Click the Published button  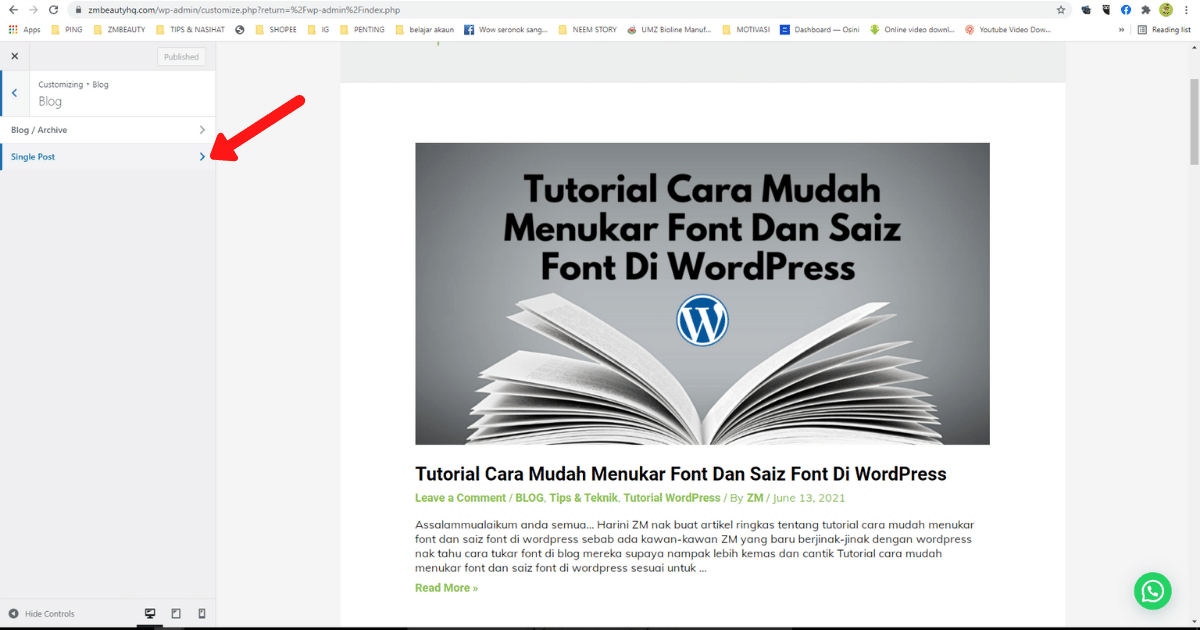[x=181, y=57]
